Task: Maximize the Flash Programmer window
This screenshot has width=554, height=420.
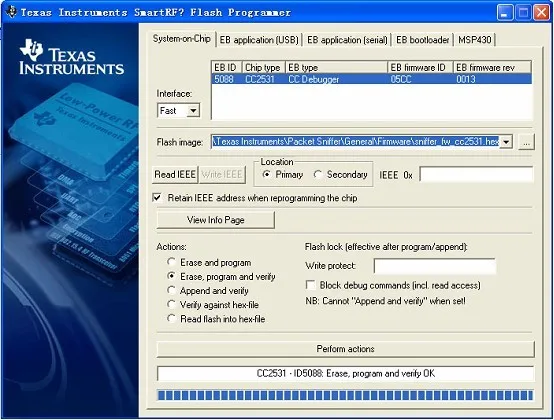Action: click(x=523, y=13)
